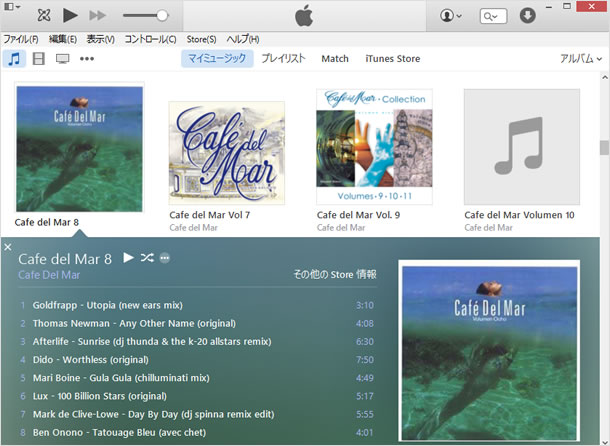Close the expanded album detail panel
This screenshot has height=446, width=610.
coord(8,247)
